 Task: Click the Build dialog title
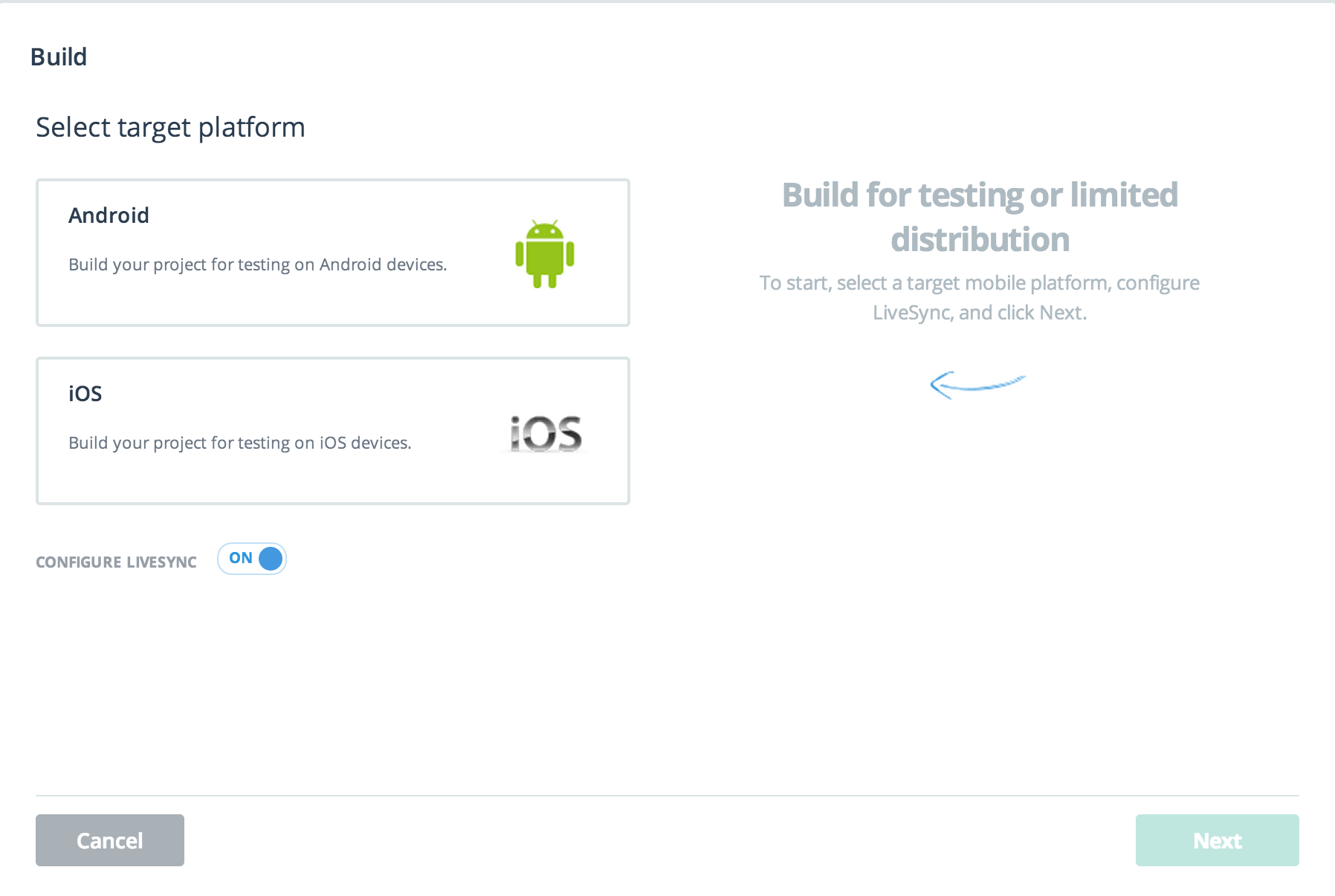pyautogui.click(x=59, y=57)
